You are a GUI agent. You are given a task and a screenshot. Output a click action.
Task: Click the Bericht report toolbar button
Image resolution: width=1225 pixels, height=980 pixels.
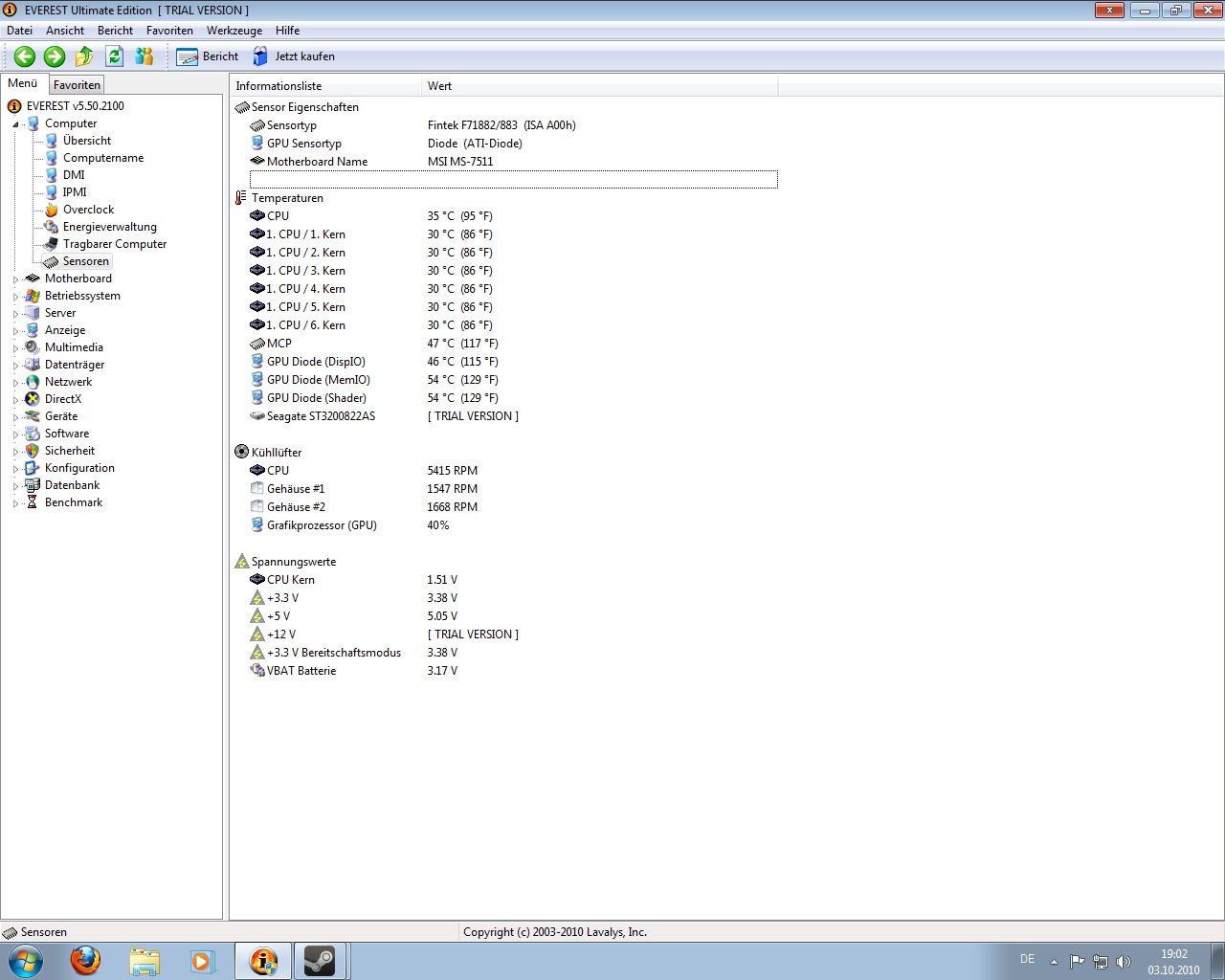point(208,56)
